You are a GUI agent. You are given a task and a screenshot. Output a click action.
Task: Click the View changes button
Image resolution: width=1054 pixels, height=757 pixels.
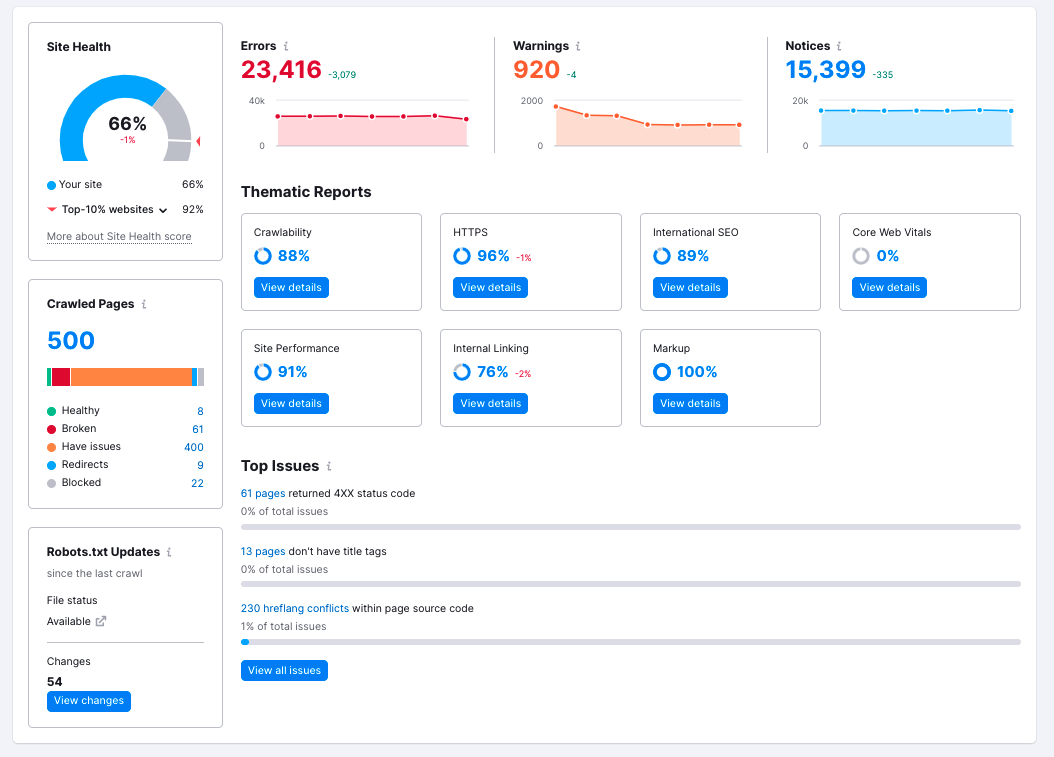coord(89,701)
